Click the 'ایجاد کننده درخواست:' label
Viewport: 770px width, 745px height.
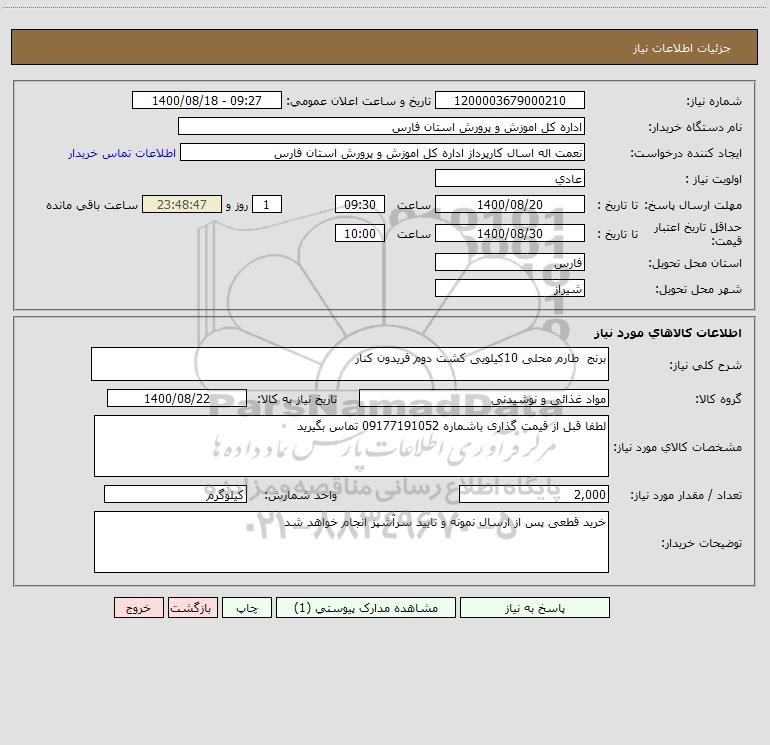tap(686, 153)
